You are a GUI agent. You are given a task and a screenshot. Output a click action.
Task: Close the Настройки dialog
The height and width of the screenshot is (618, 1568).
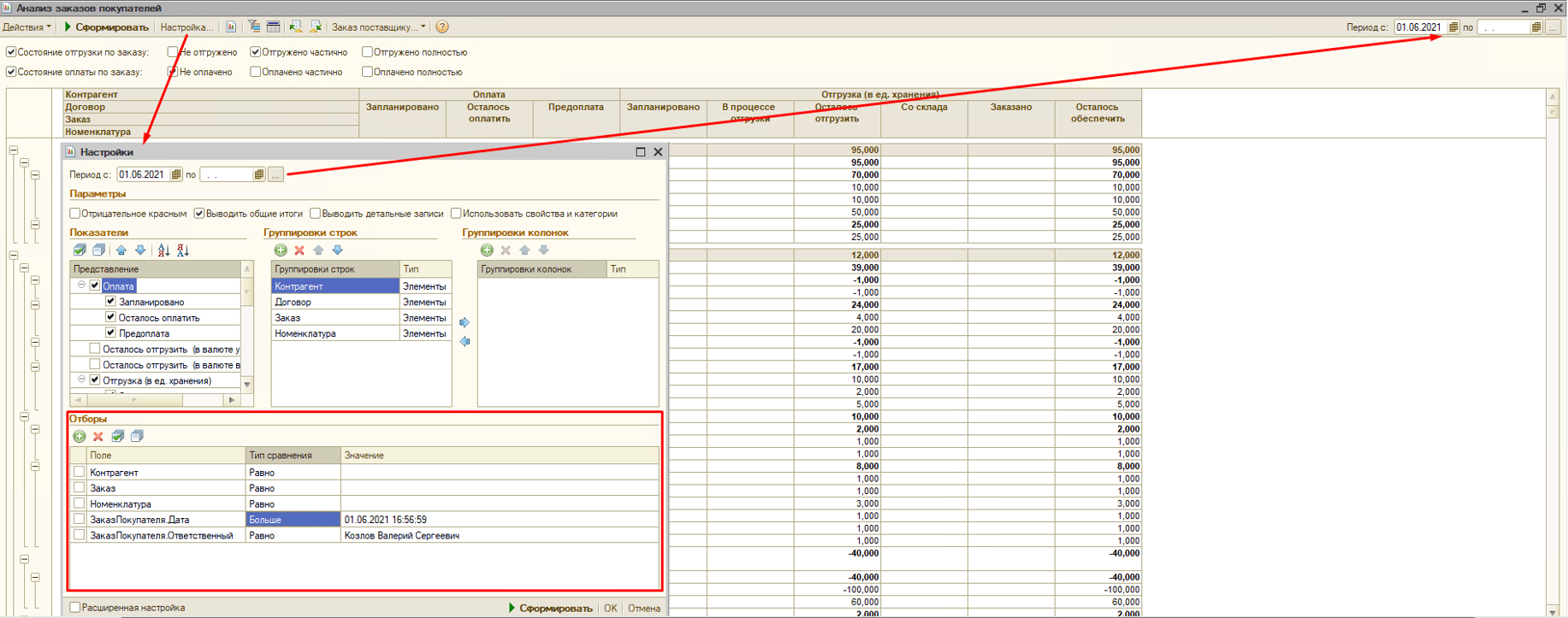(658, 152)
